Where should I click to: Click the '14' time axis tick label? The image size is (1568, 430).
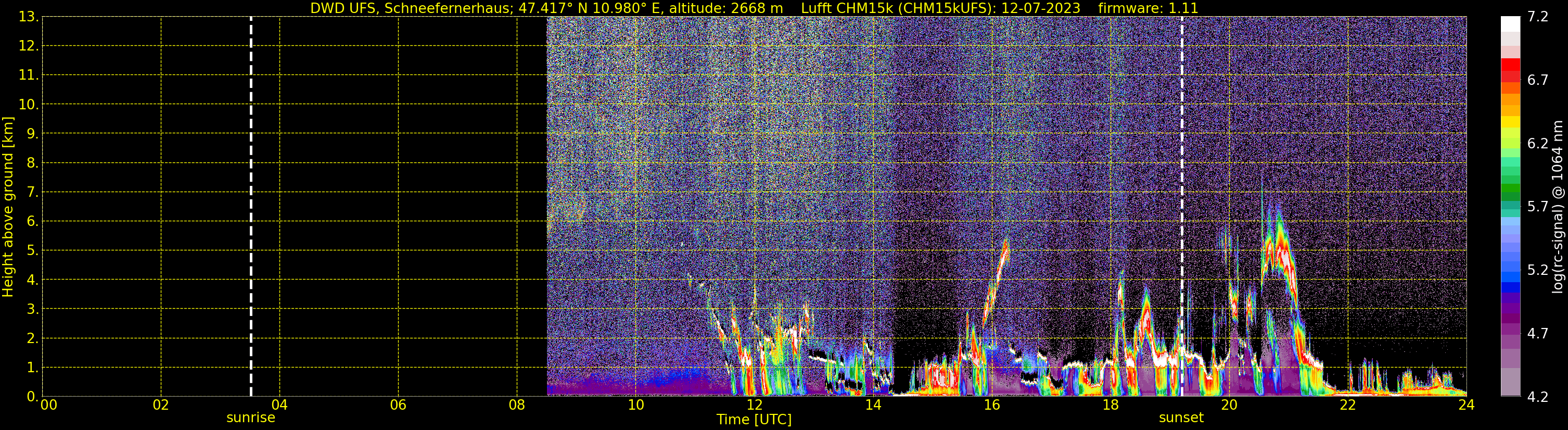tap(873, 405)
